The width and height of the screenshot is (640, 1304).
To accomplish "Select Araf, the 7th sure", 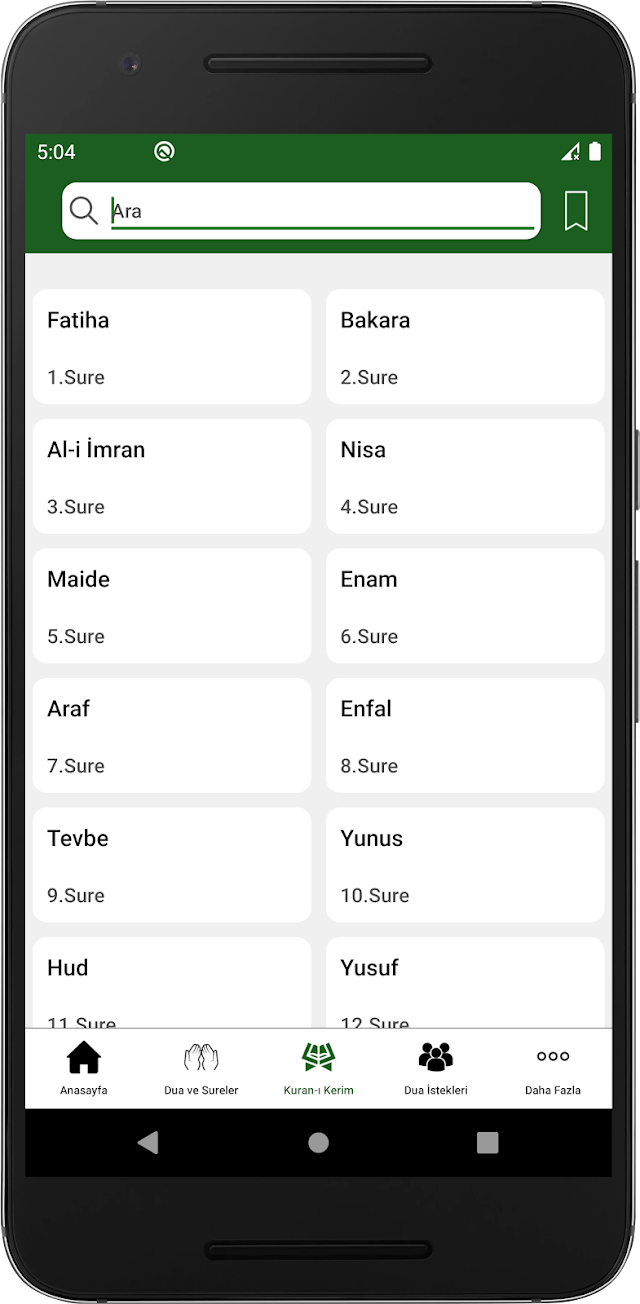I will (172, 735).
